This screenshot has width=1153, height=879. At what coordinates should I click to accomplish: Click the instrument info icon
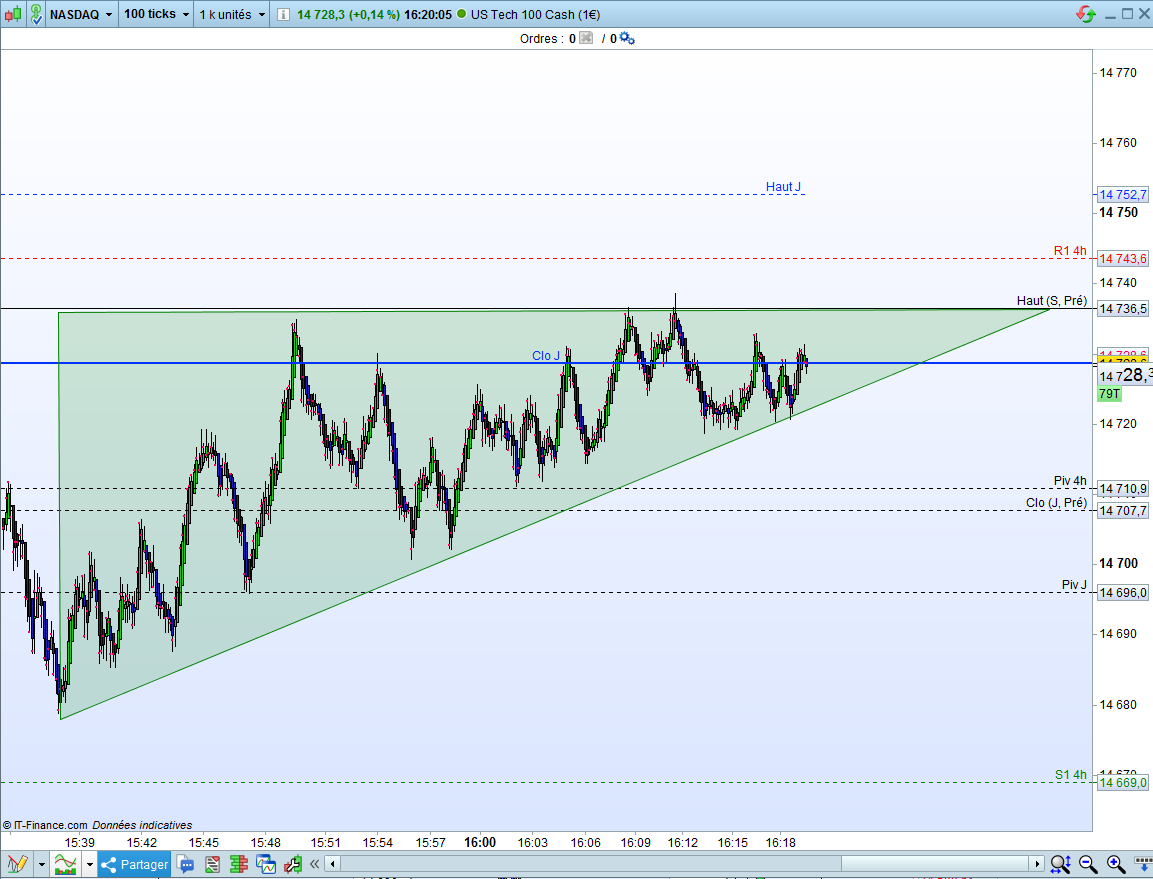pos(283,15)
